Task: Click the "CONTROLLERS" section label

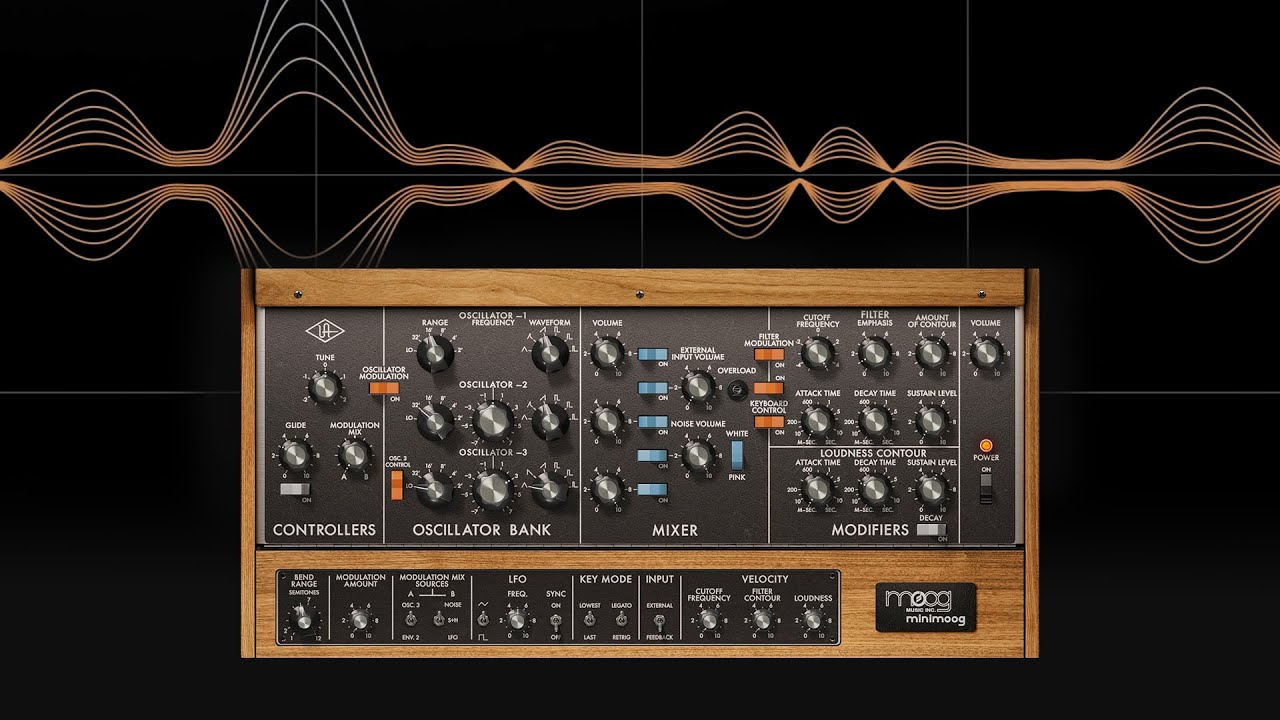Action: tap(324, 530)
